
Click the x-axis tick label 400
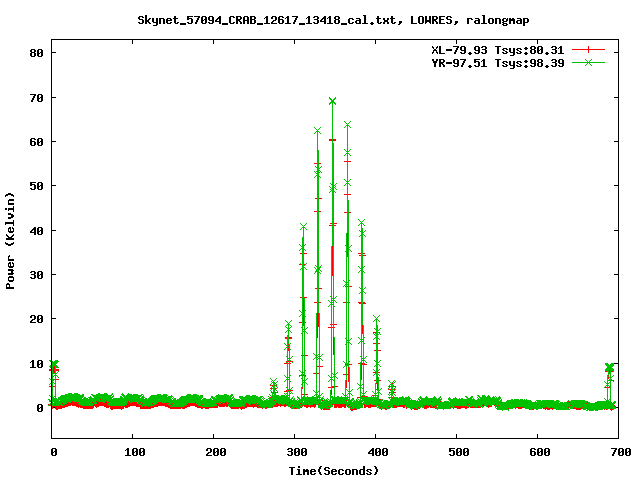point(378,452)
